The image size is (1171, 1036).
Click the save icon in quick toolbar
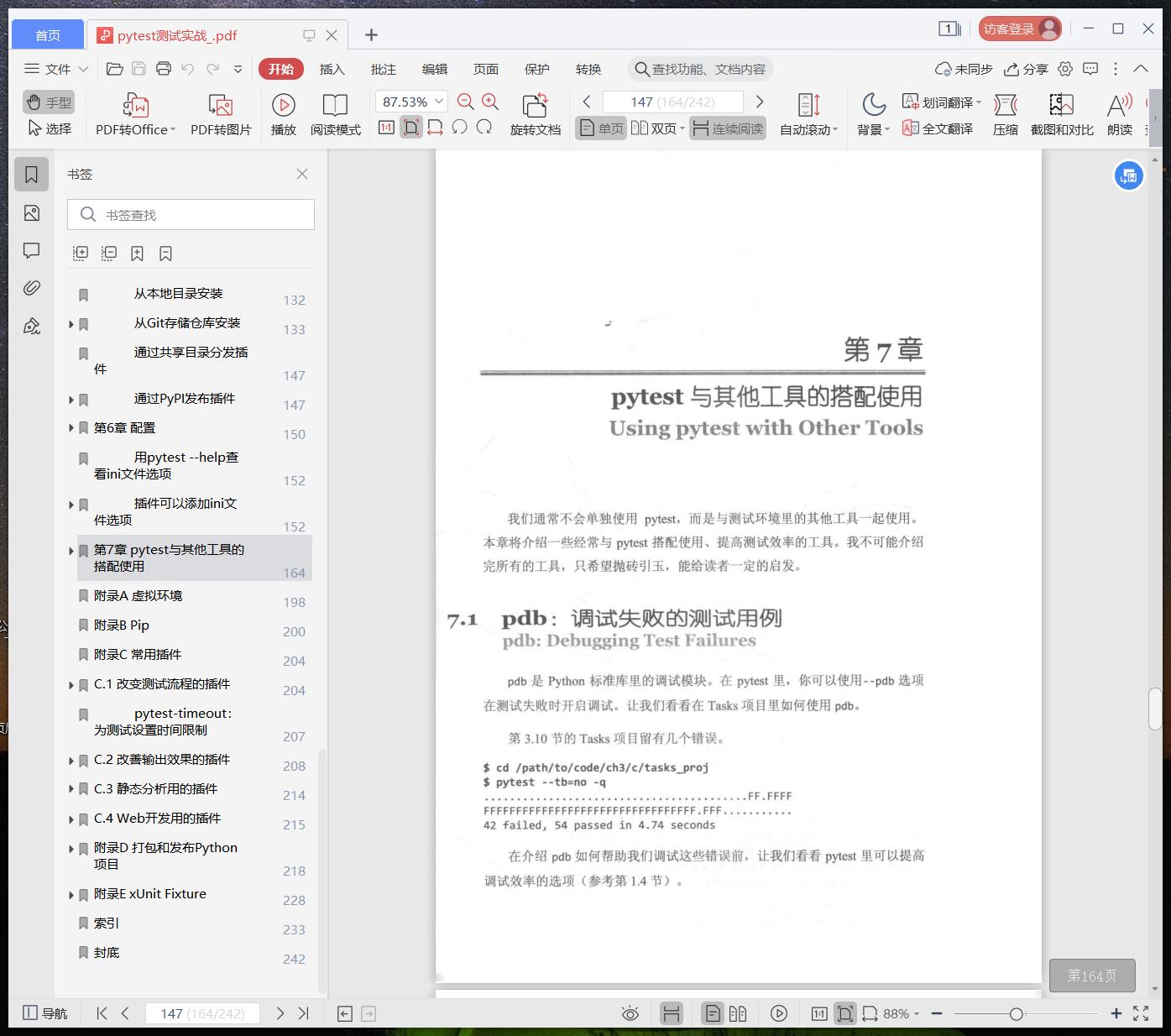[x=139, y=69]
